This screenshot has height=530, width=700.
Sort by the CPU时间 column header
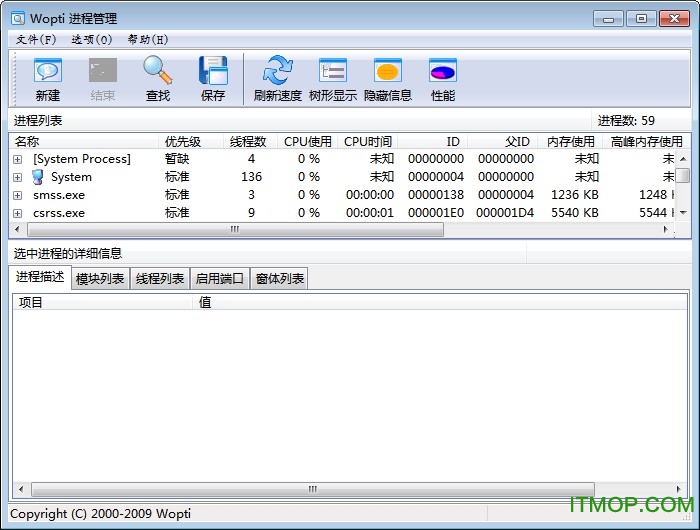(367, 142)
